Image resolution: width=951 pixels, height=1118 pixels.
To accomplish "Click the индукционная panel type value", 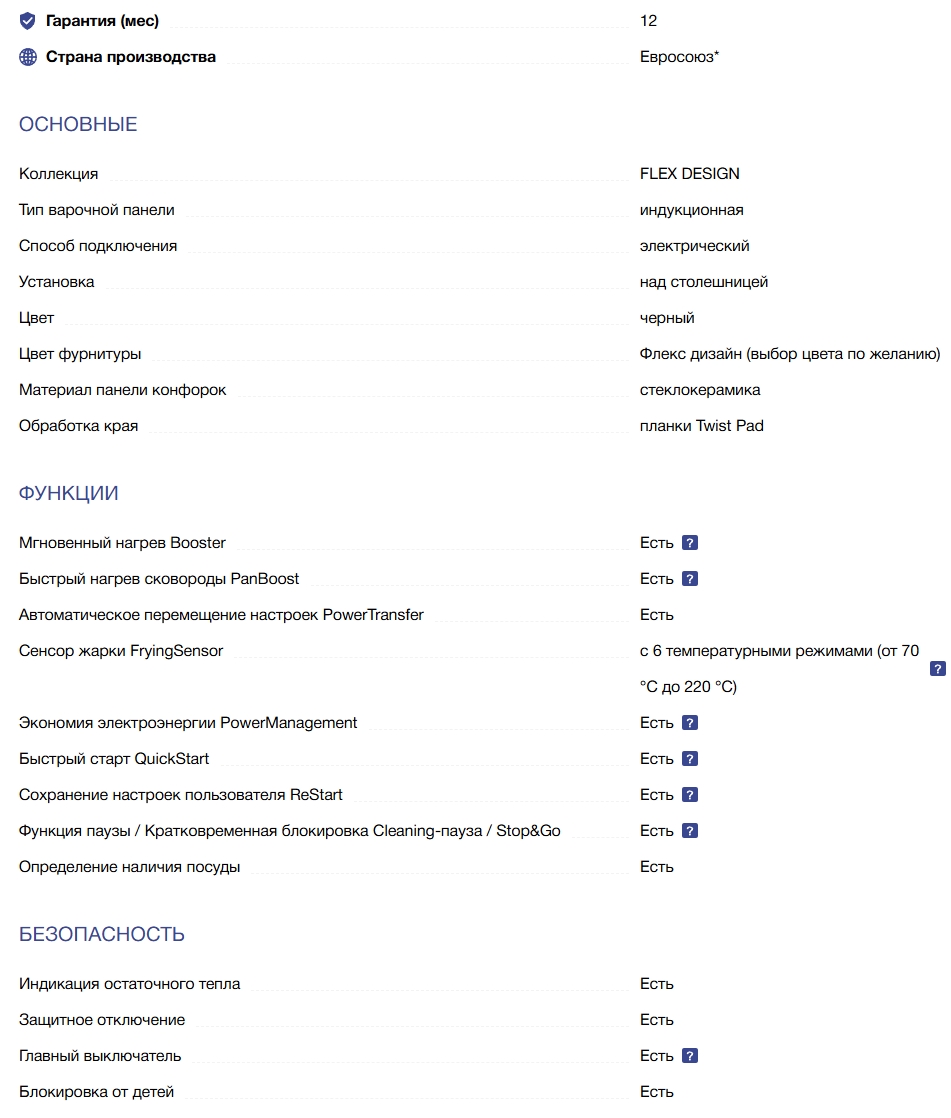I will [691, 210].
